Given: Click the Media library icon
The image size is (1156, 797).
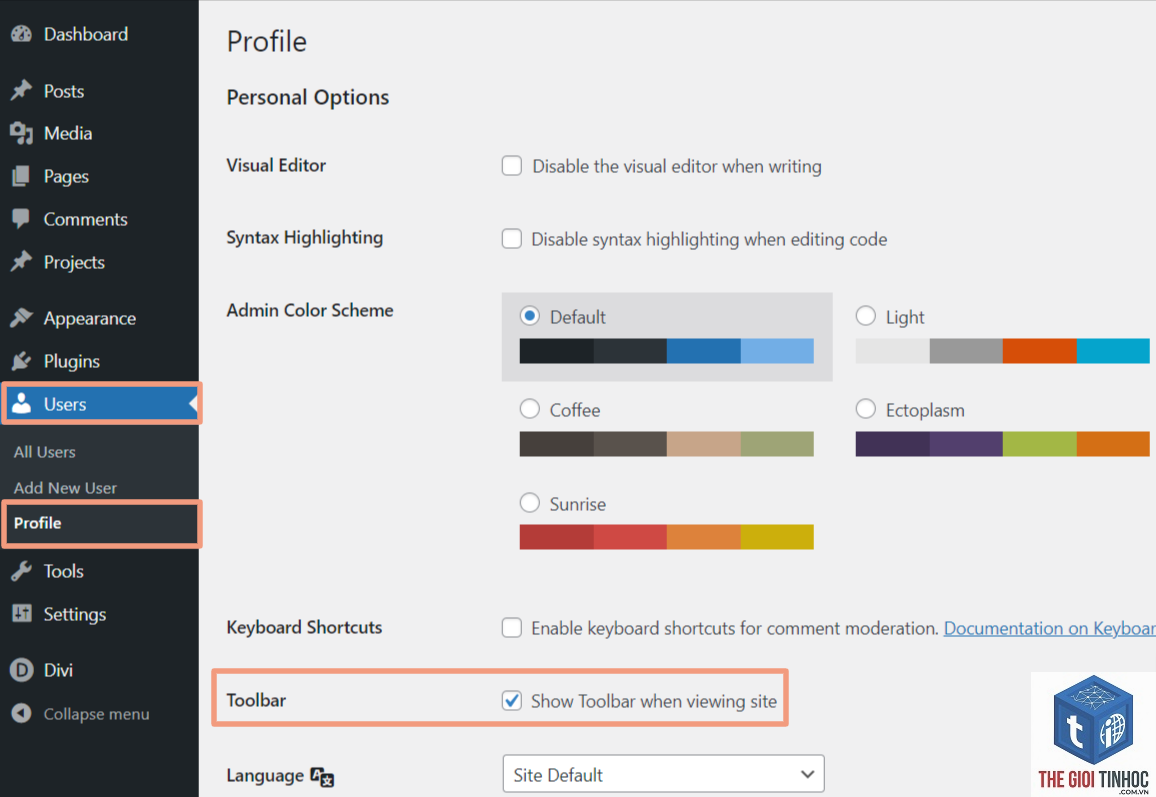Looking at the screenshot, I should pos(21,133).
